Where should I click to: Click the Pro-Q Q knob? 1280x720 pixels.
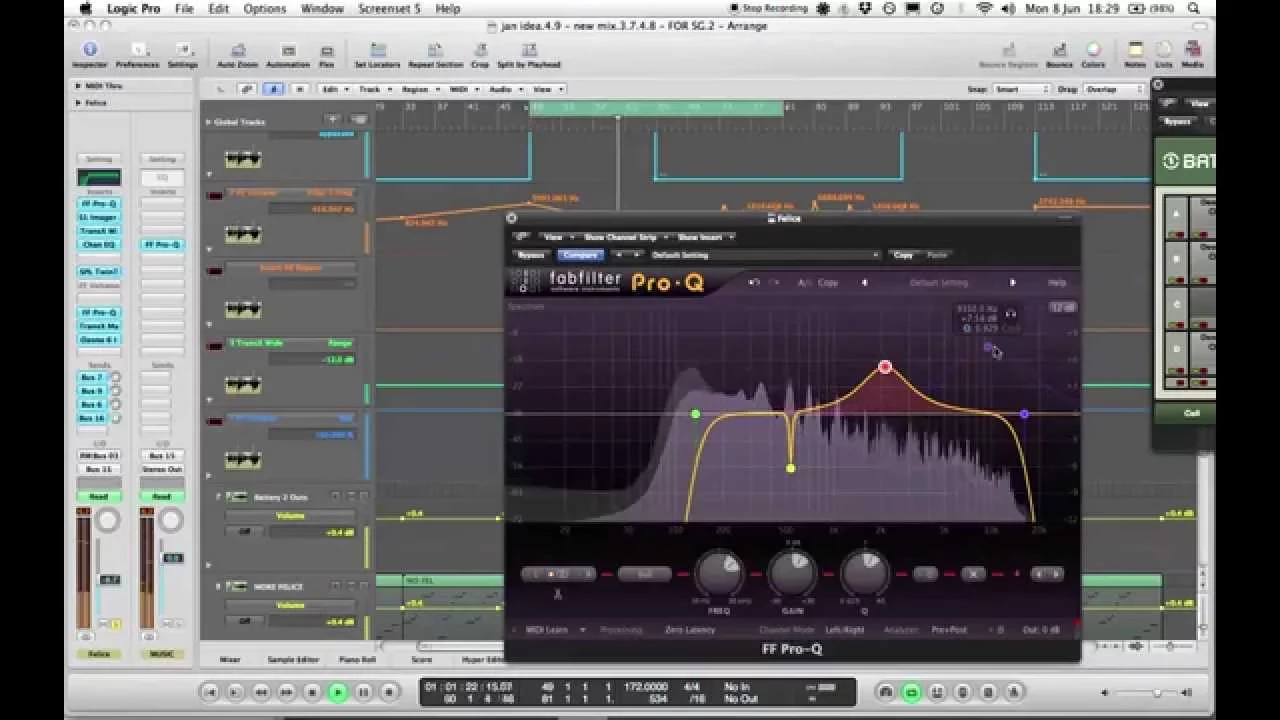tap(865, 573)
